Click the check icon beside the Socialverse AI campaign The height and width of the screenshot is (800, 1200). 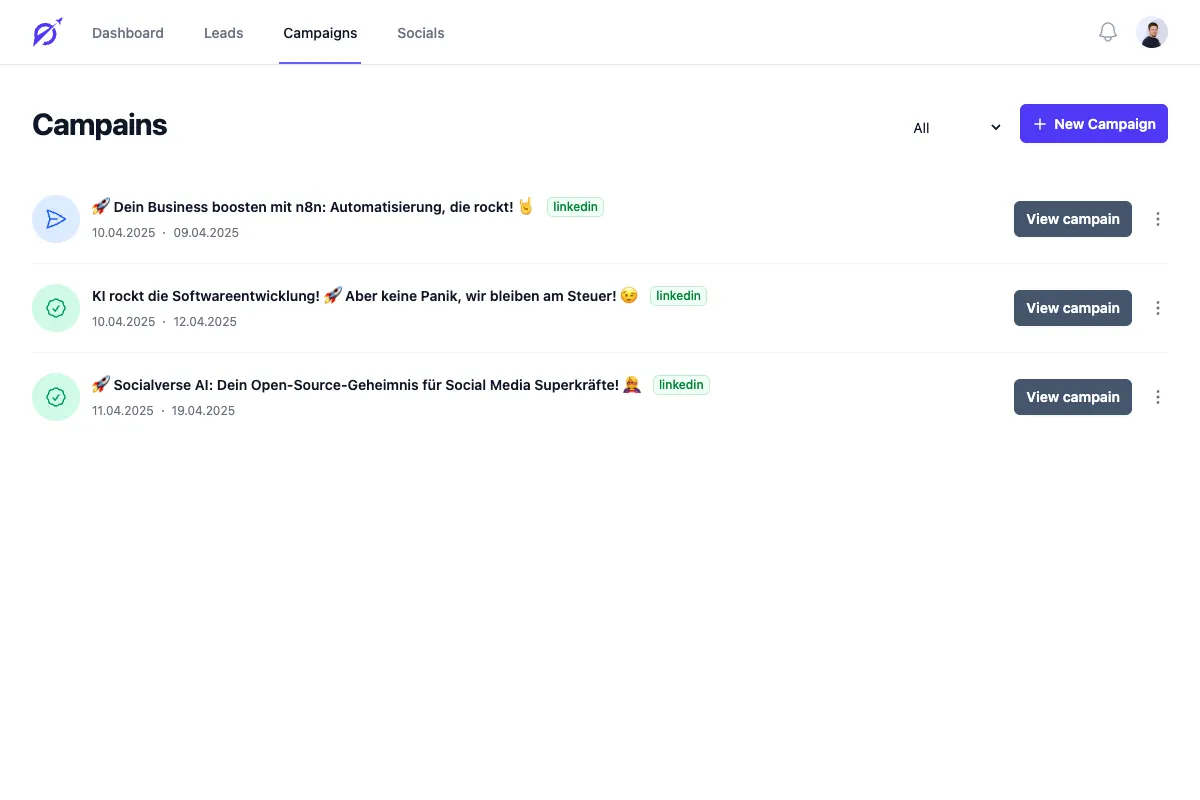coord(55,396)
